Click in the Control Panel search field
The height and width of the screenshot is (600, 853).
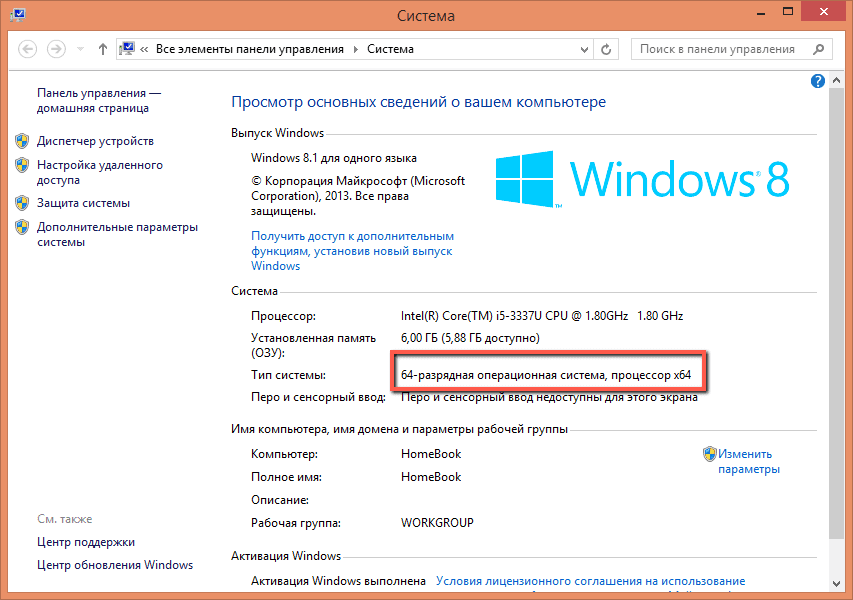718,49
